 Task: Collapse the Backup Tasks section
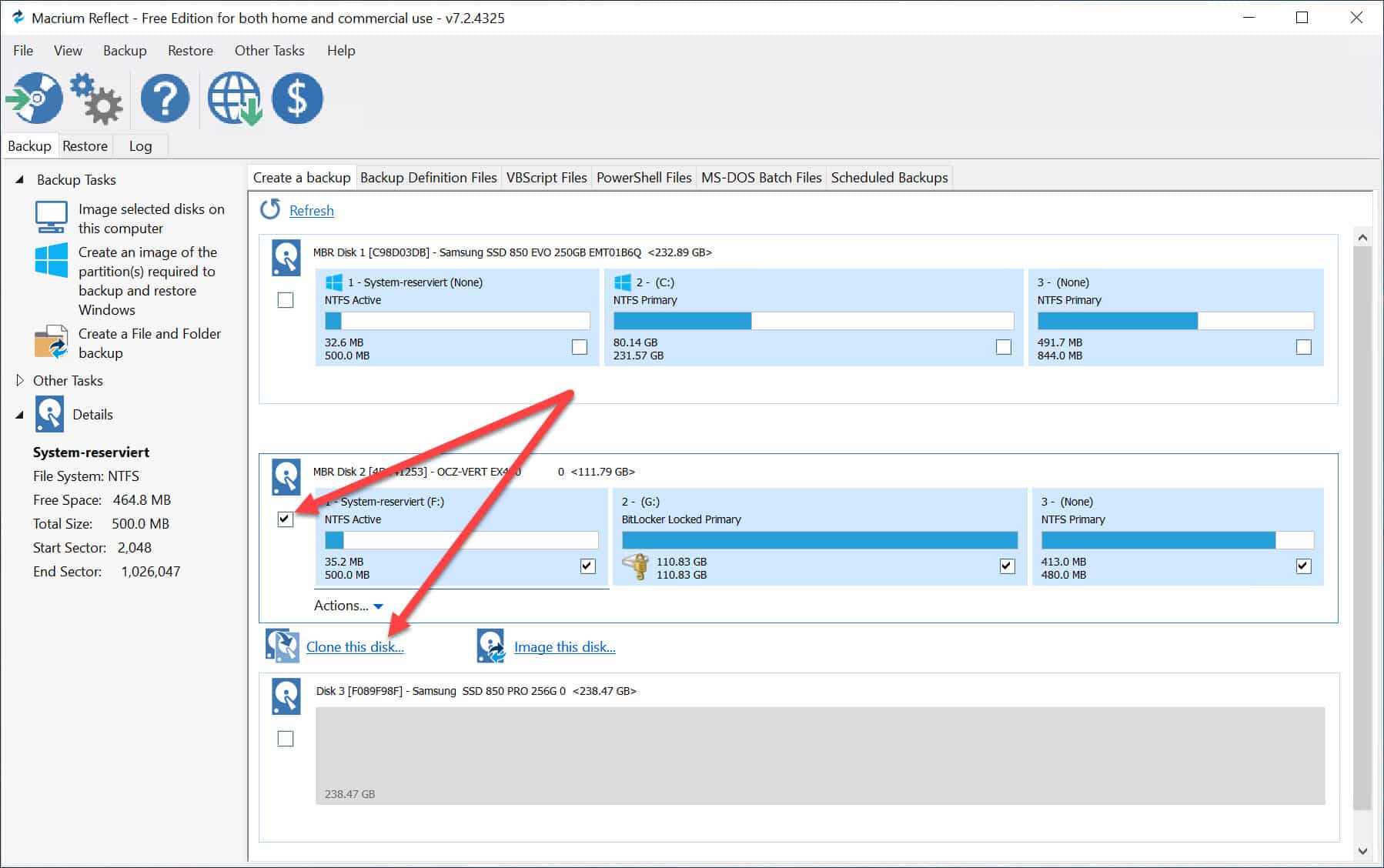(20, 179)
